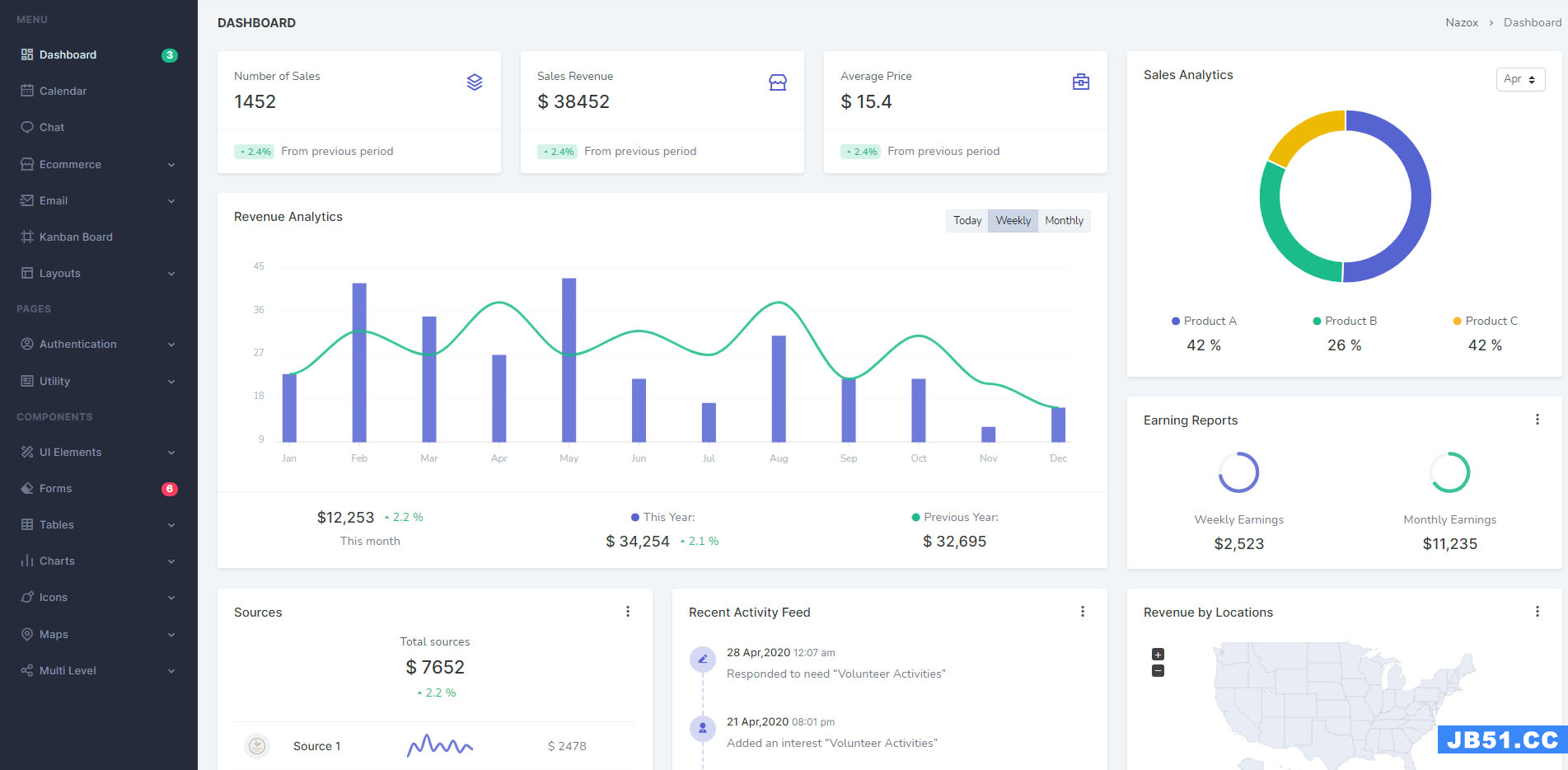This screenshot has height=770, width=1568.
Task: Click the stack icon on Number of Sales card
Action: click(475, 82)
